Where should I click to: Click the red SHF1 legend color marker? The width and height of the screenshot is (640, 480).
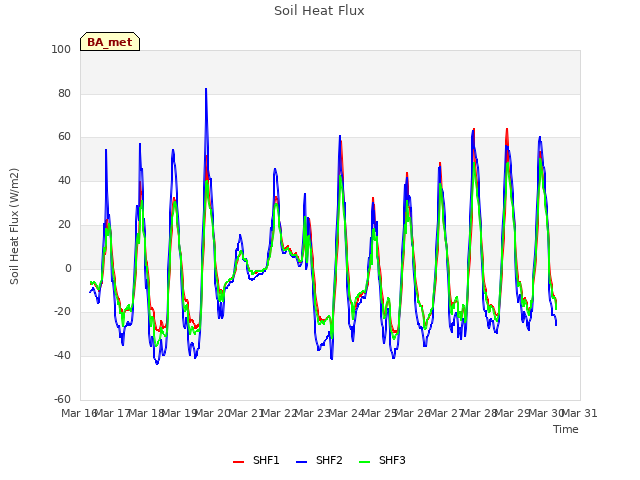point(238,462)
